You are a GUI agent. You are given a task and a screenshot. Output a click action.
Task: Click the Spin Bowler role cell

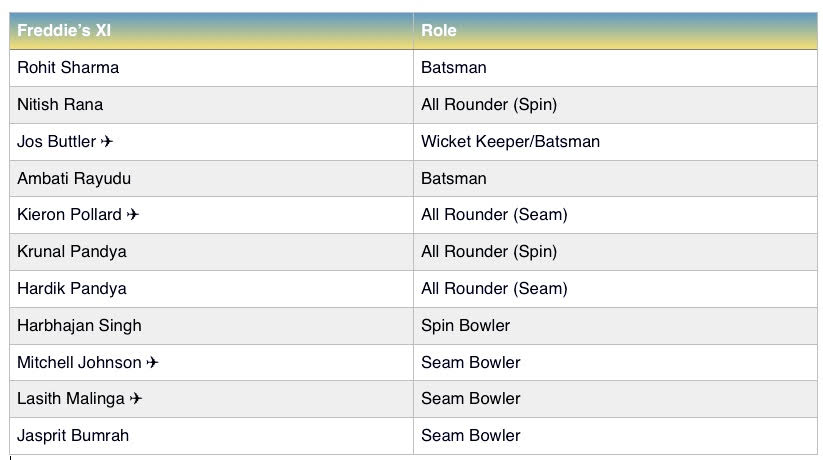tap(615, 326)
